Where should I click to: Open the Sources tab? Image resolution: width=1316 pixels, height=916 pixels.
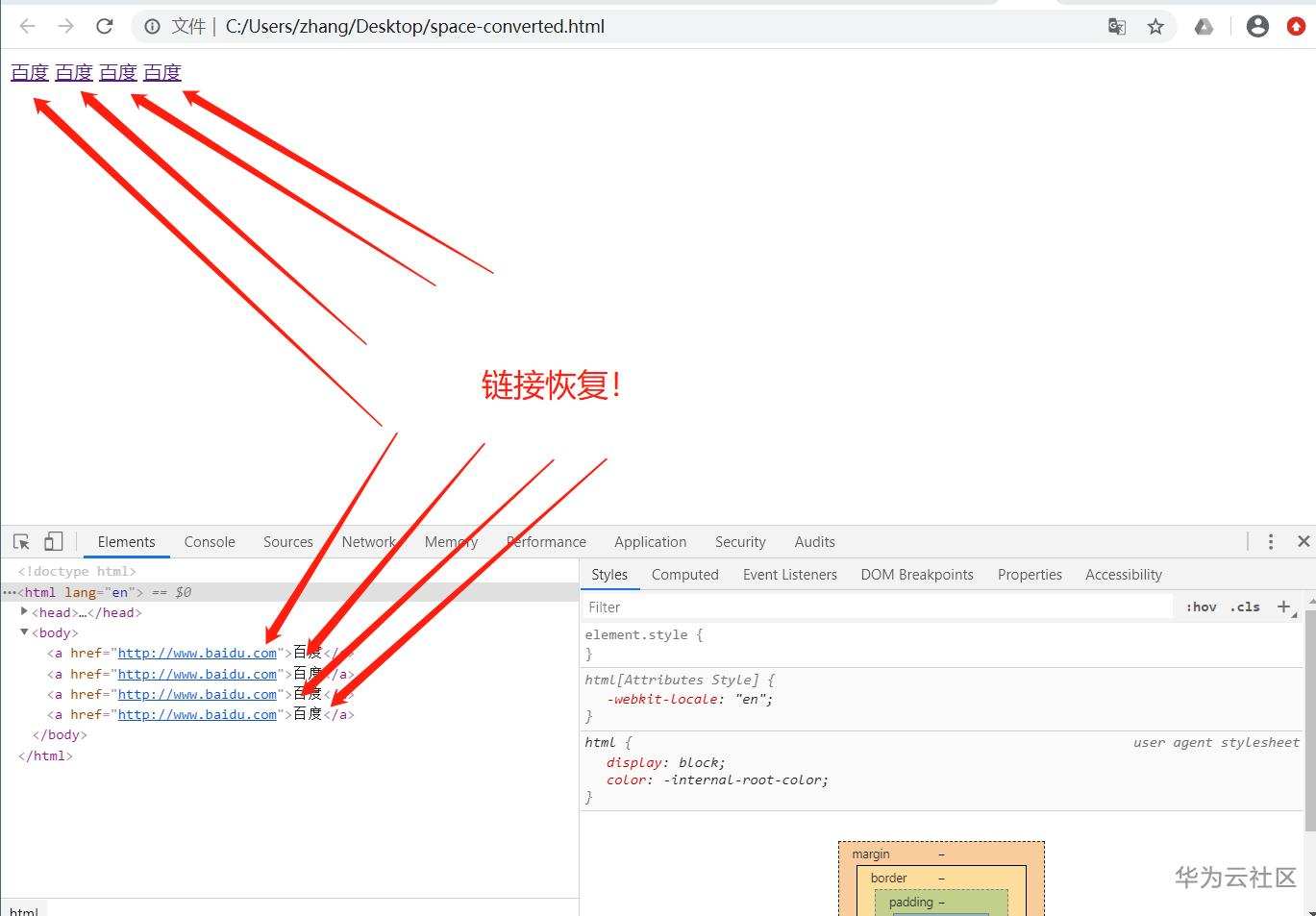point(288,542)
